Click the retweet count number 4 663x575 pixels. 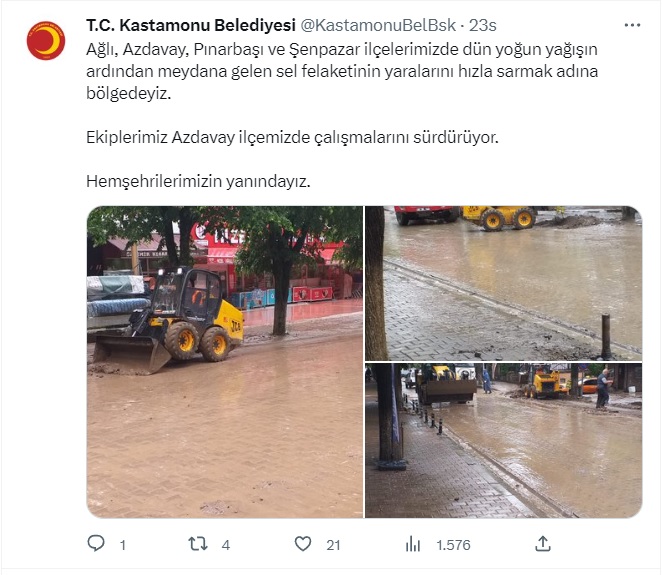click(x=226, y=545)
